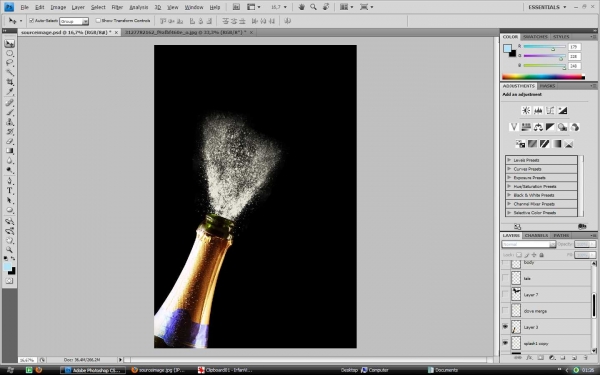The image size is (600, 375).
Task: Select the History Brush tool
Action: tap(10, 132)
